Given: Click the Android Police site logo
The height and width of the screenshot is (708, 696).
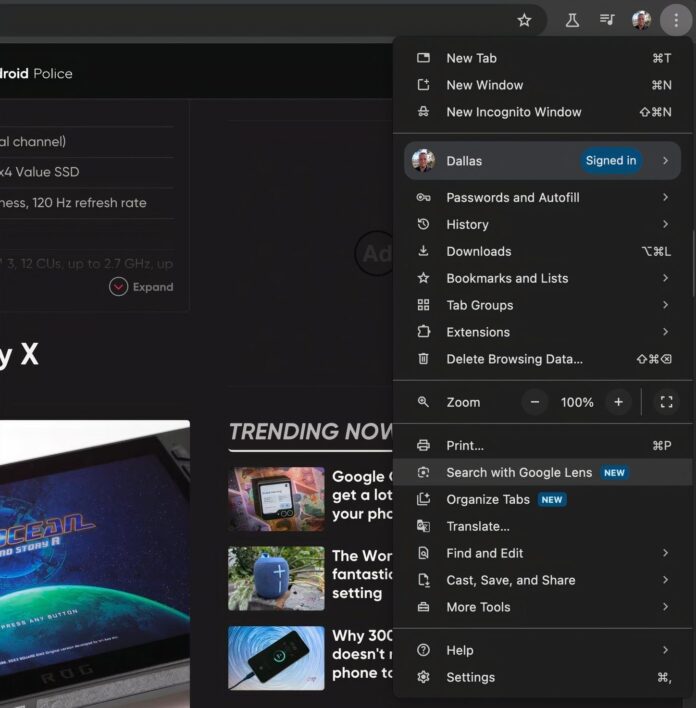Looking at the screenshot, I should tap(36, 74).
